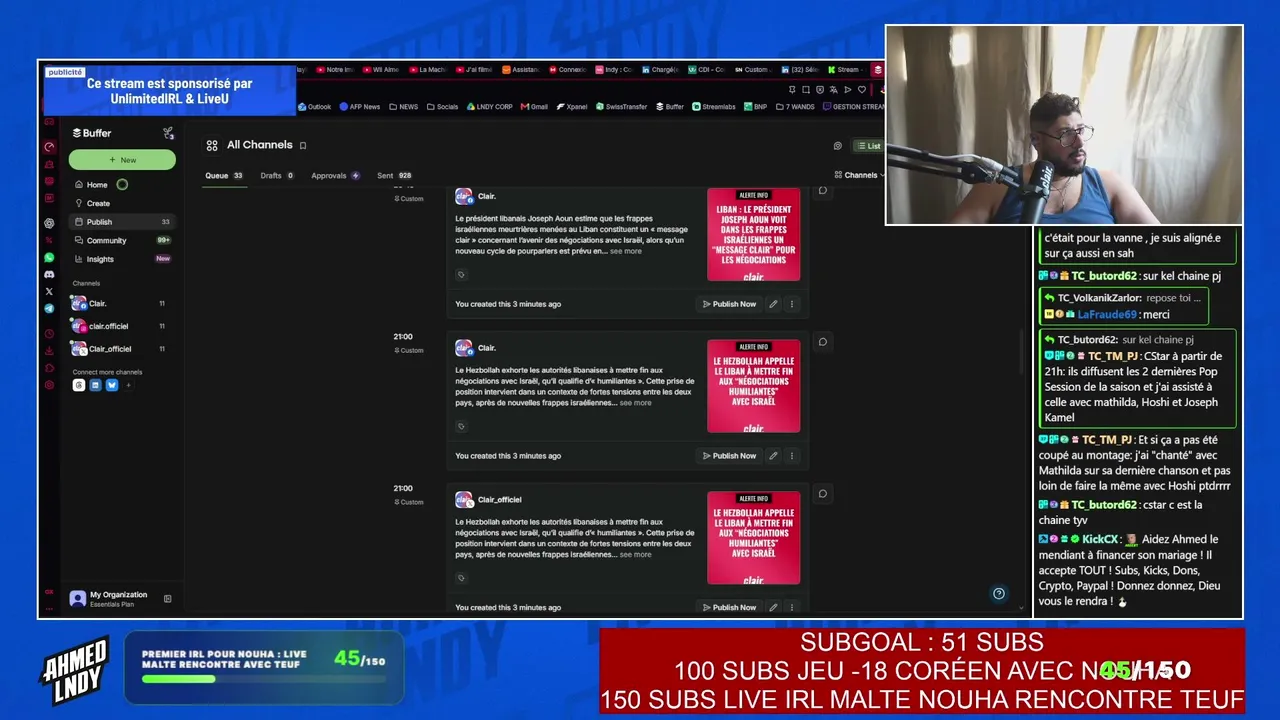Add a tag to the Clair. Hezbollah post
Image resolution: width=1280 pixels, height=720 pixels.
pyautogui.click(x=461, y=427)
